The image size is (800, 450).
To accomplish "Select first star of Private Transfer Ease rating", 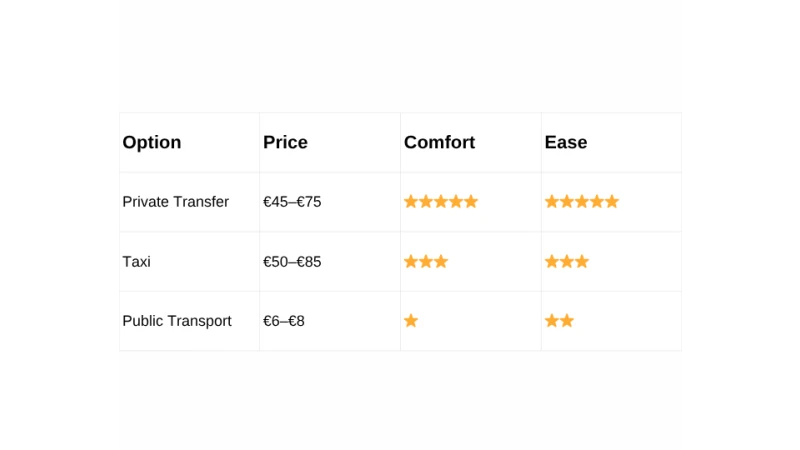I will (552, 202).
